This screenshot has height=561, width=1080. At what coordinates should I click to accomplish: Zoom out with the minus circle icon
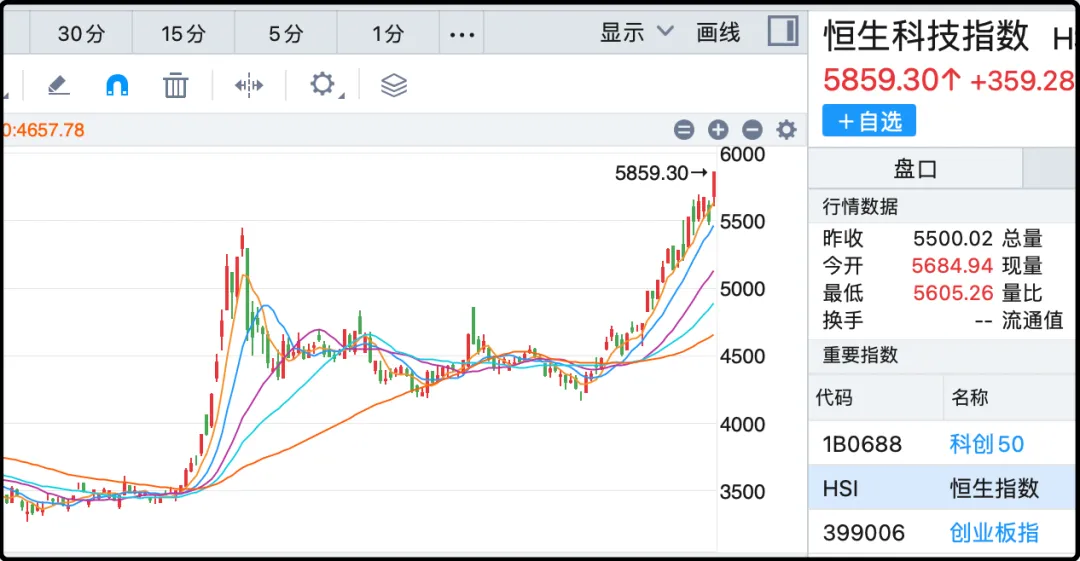pos(752,130)
